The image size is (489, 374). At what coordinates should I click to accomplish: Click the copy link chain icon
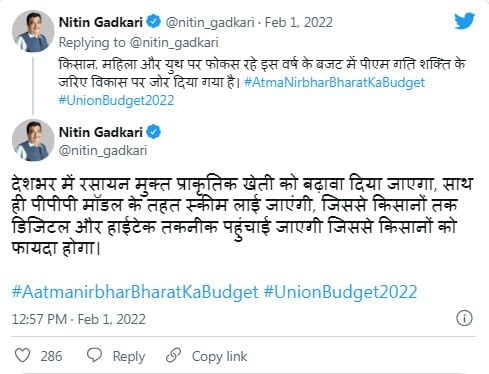[x=173, y=355]
